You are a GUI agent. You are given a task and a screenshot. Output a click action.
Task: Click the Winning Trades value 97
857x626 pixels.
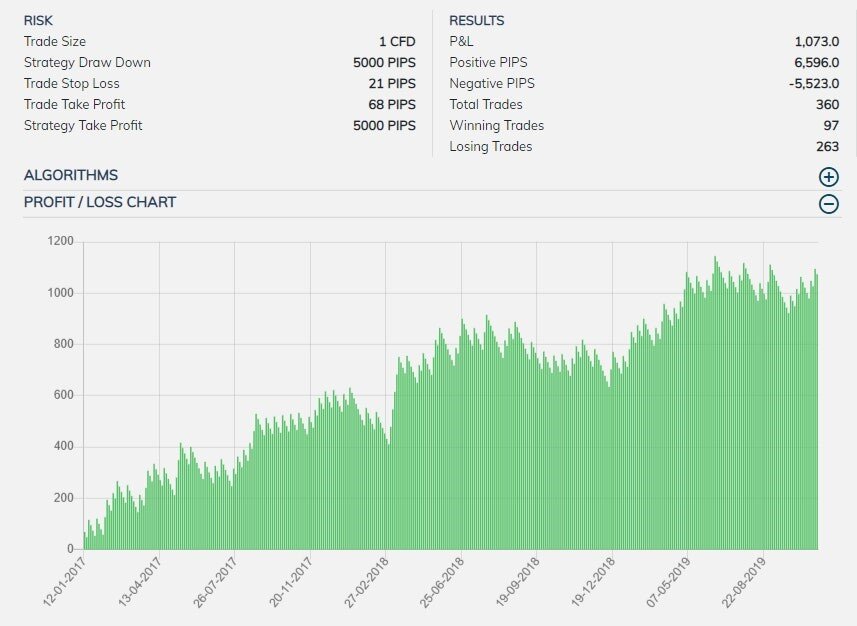pos(831,126)
